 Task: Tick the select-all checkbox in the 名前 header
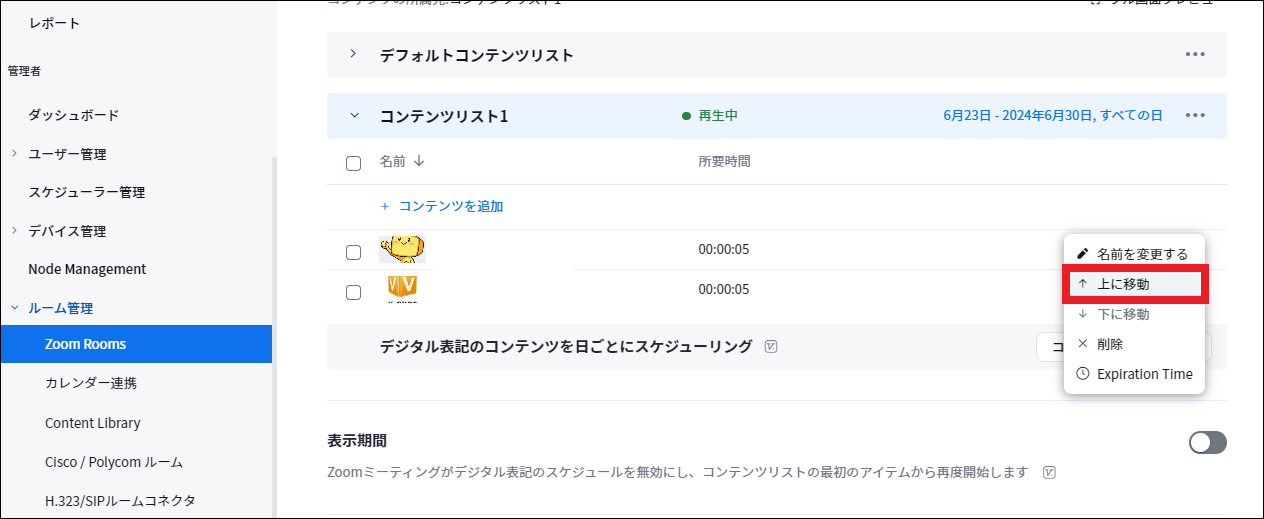353,163
